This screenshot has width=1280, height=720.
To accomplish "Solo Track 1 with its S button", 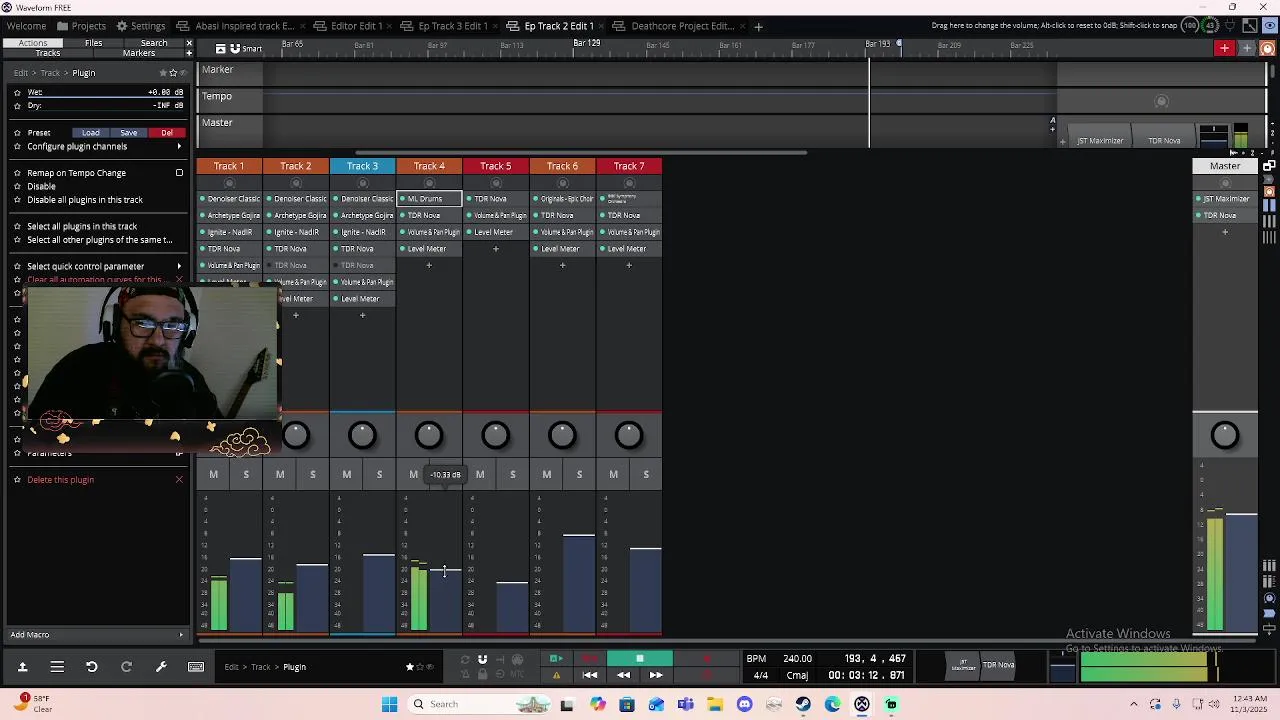I will (246, 474).
